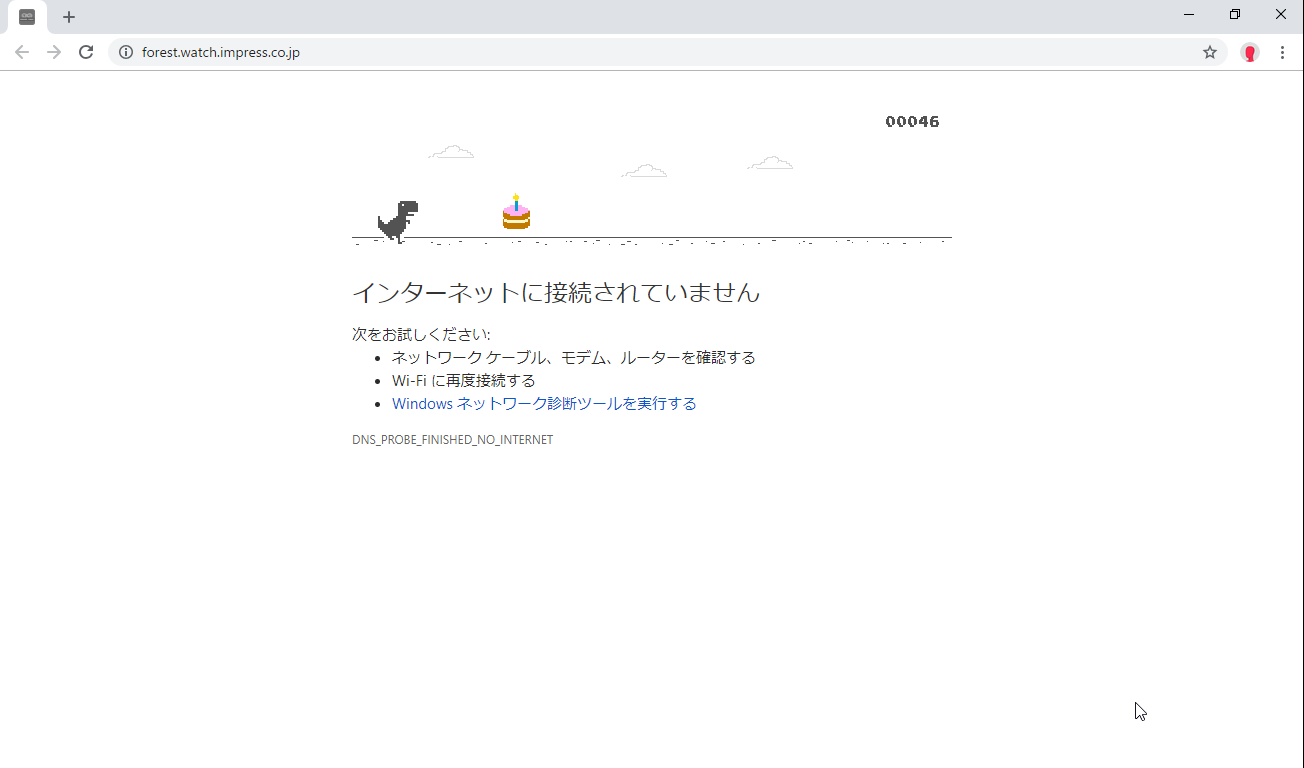
Task: Click the forward navigation arrow
Action: [54, 52]
